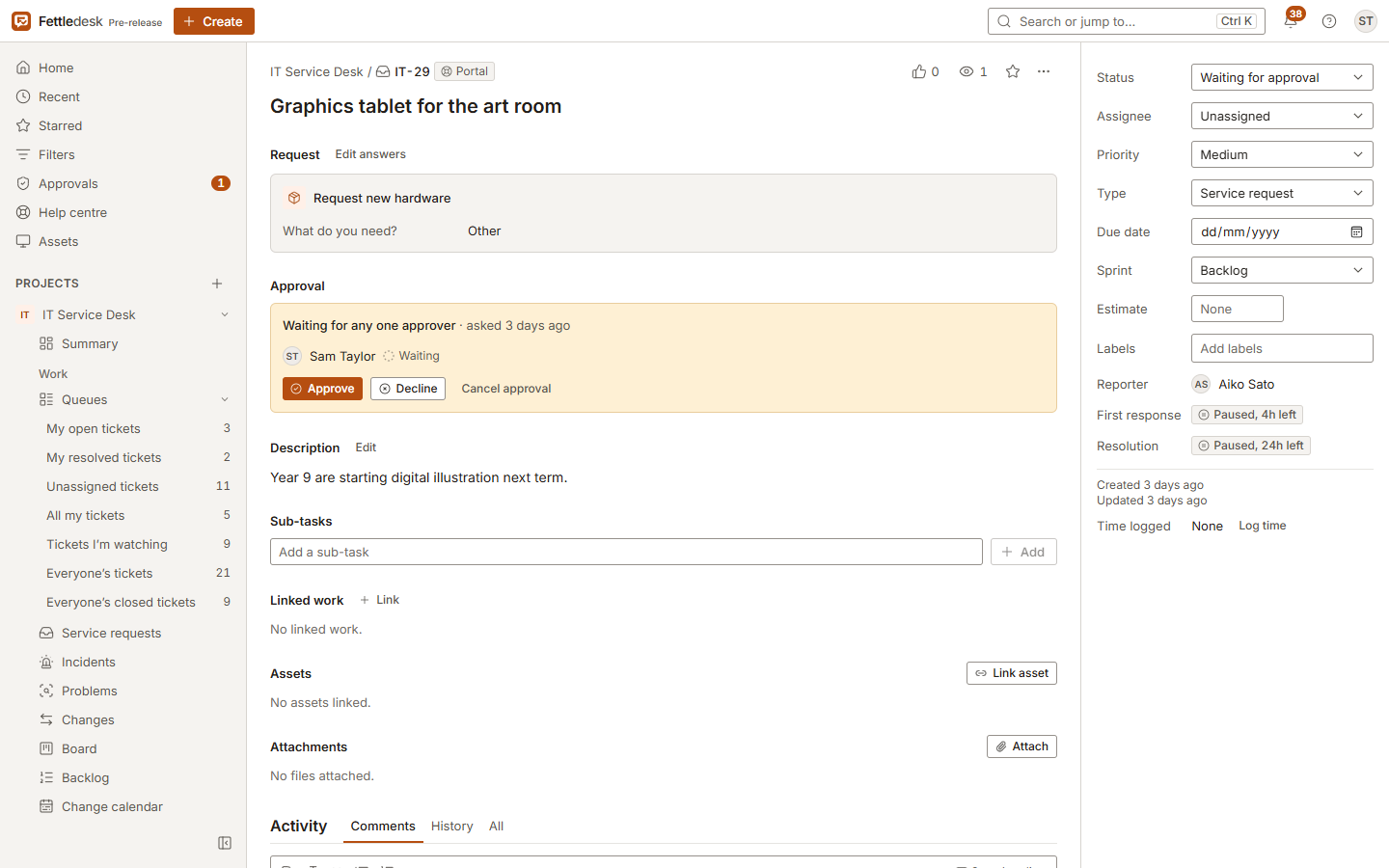The height and width of the screenshot is (868, 1389).
Task: Open Help centre
Action: pyautogui.click(x=123, y=212)
